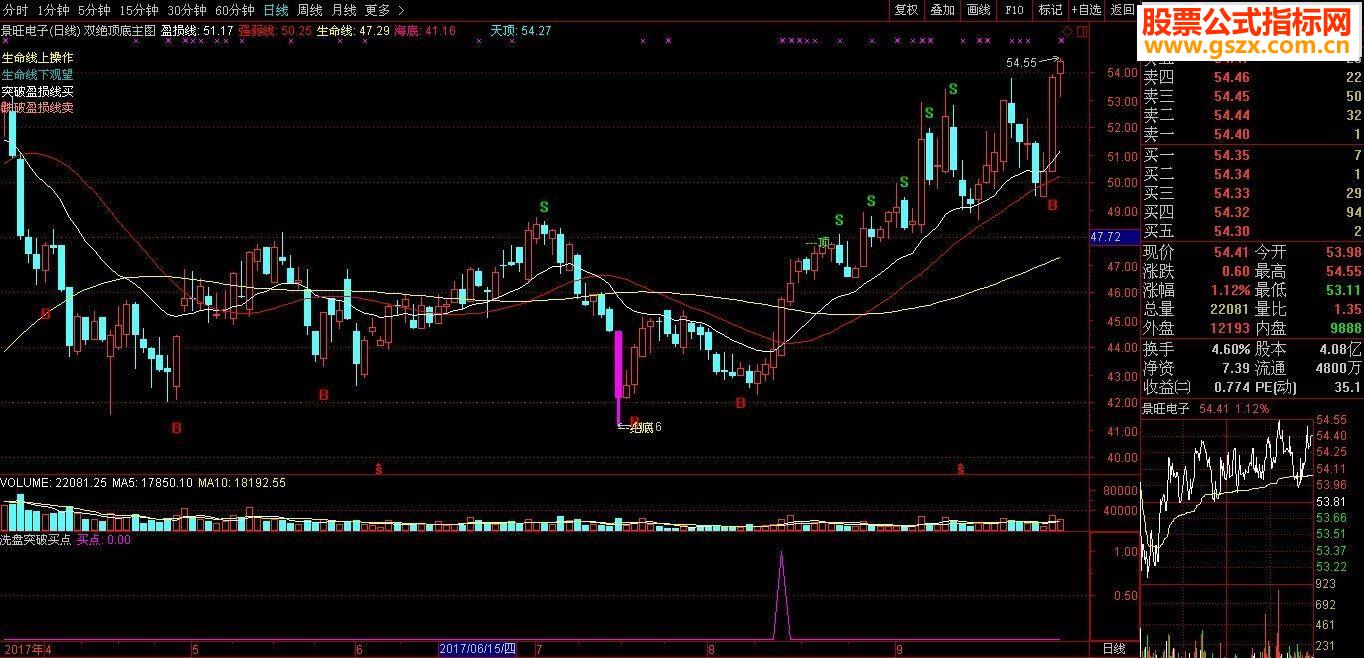Click the § info marker near June

(378, 468)
